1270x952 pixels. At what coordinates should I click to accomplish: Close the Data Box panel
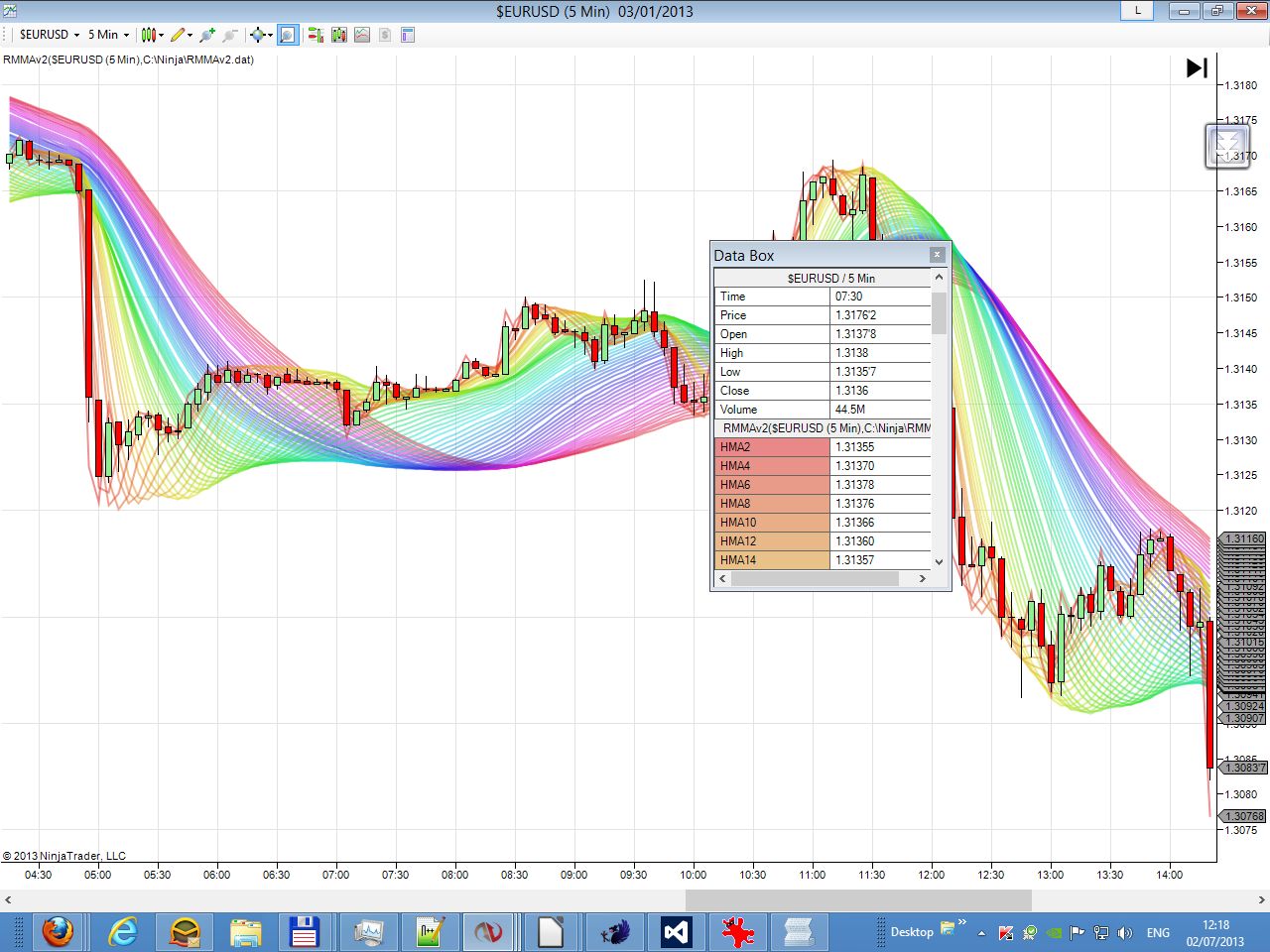937,255
